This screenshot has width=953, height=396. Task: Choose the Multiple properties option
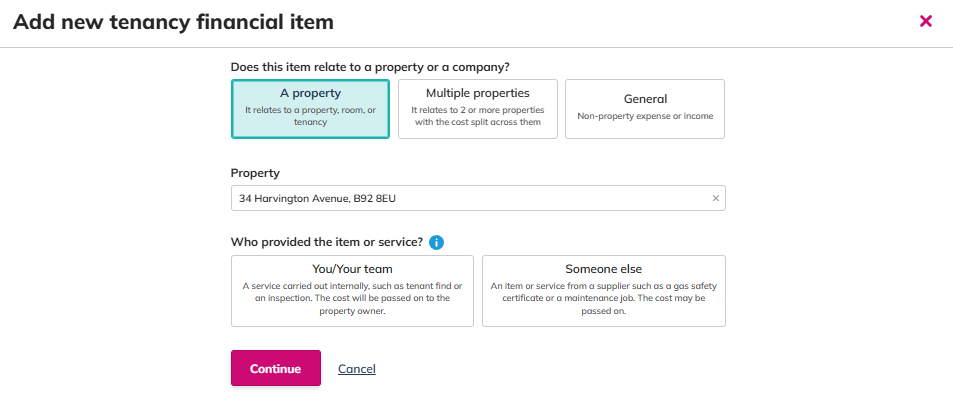pyautogui.click(x=478, y=109)
